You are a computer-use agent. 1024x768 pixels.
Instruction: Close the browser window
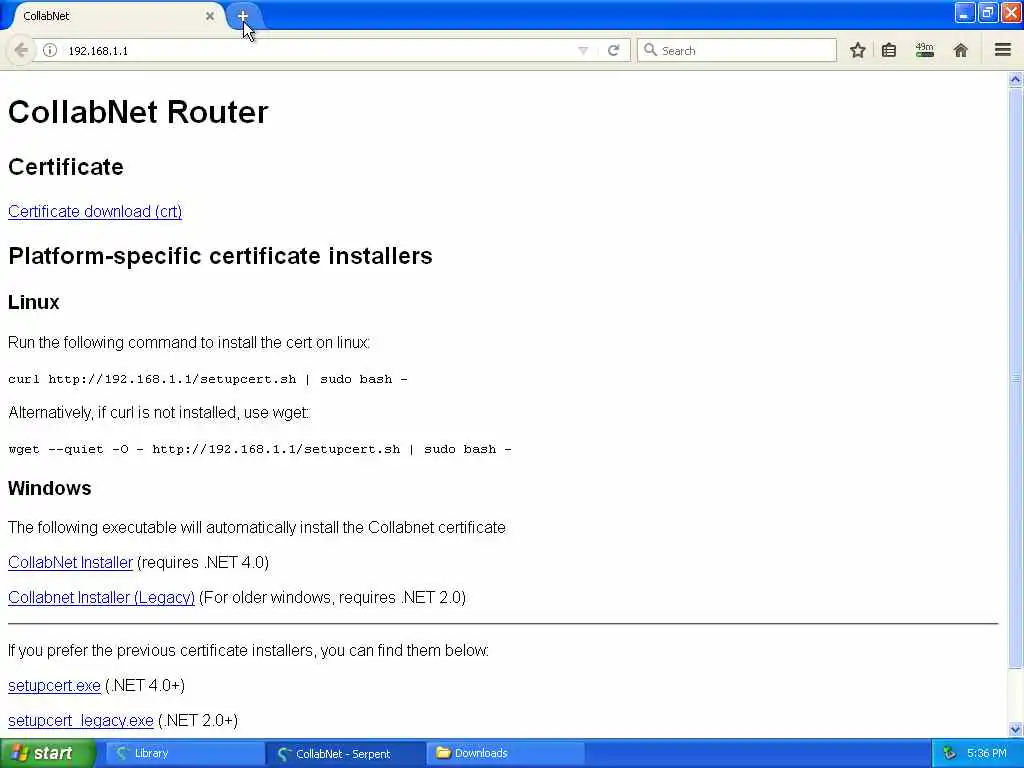coord(1011,12)
